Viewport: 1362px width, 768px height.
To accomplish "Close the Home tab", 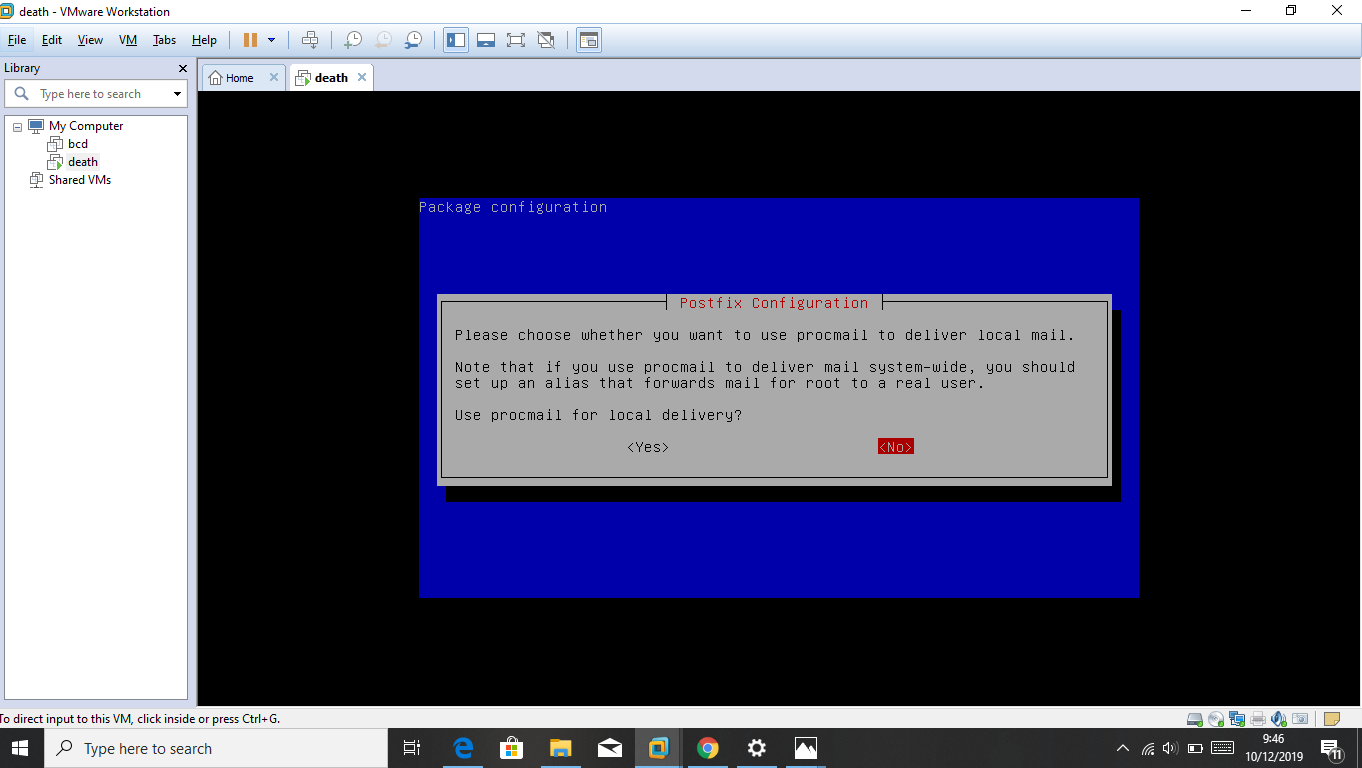I will pyautogui.click(x=274, y=77).
